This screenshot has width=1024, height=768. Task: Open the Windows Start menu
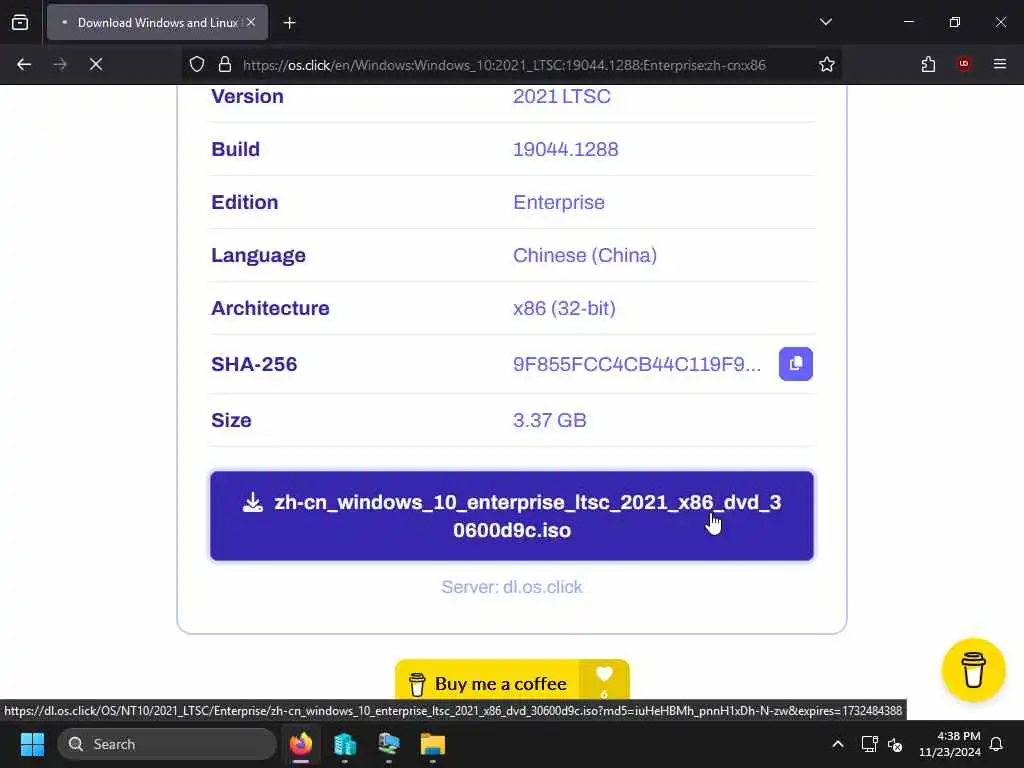[32, 744]
